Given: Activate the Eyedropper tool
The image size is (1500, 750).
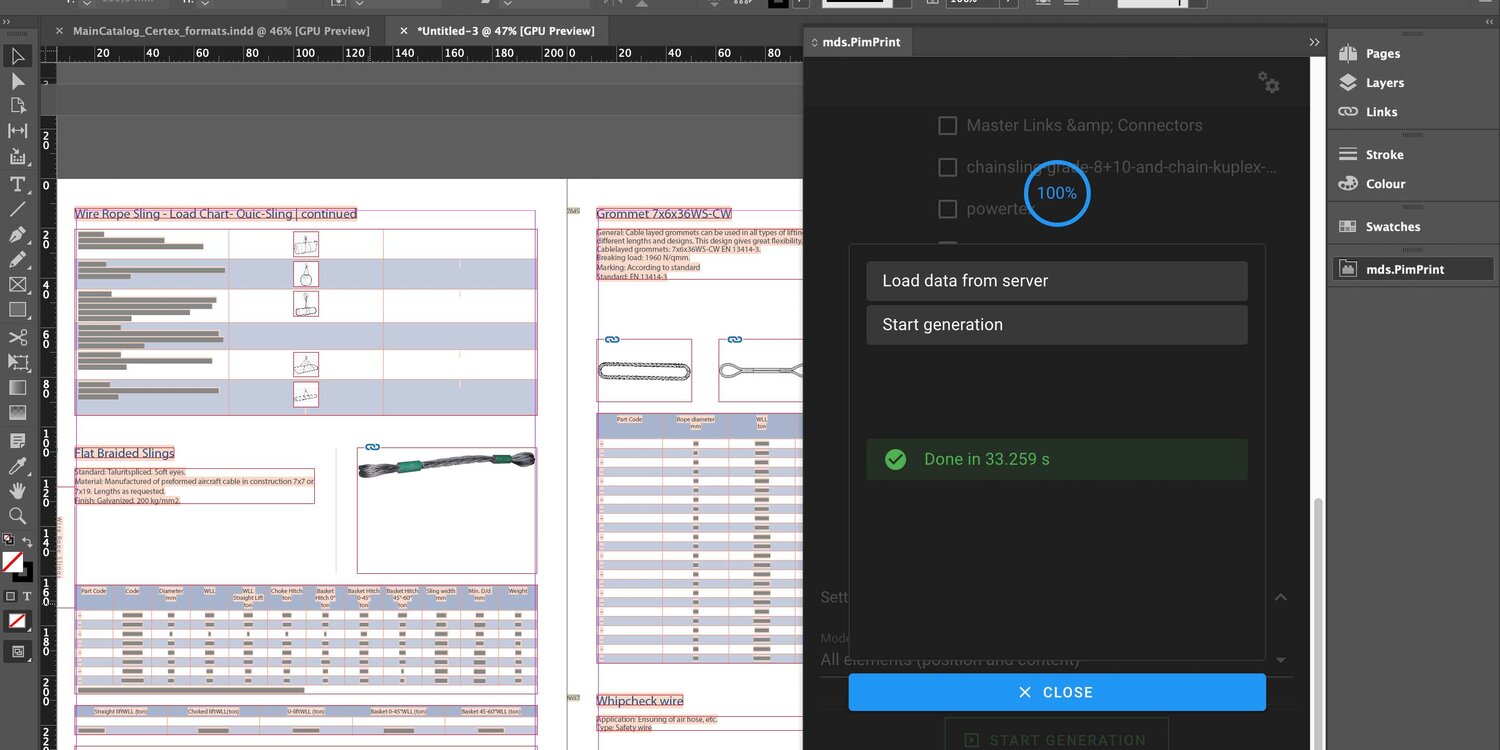Looking at the screenshot, I should click(17, 466).
